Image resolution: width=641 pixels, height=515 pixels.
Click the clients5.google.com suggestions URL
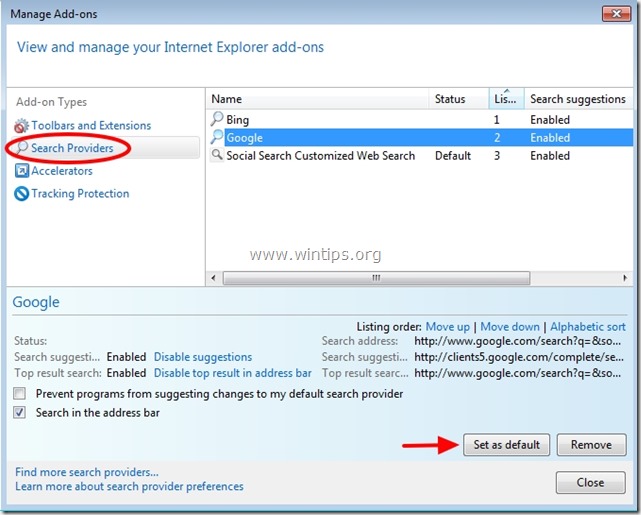click(x=519, y=357)
